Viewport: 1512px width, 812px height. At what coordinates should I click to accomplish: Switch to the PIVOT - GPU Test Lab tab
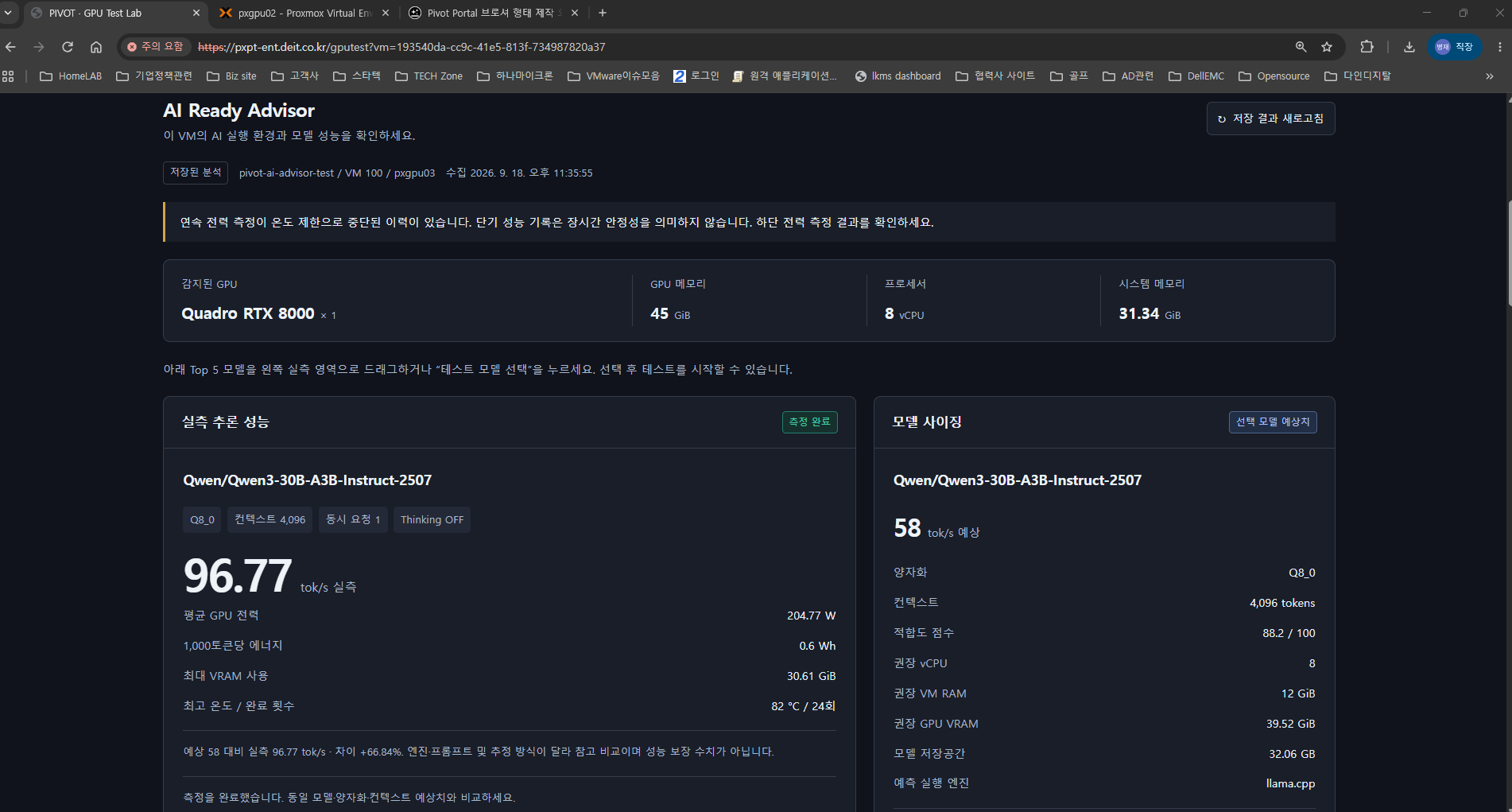pyautogui.click(x=115, y=13)
